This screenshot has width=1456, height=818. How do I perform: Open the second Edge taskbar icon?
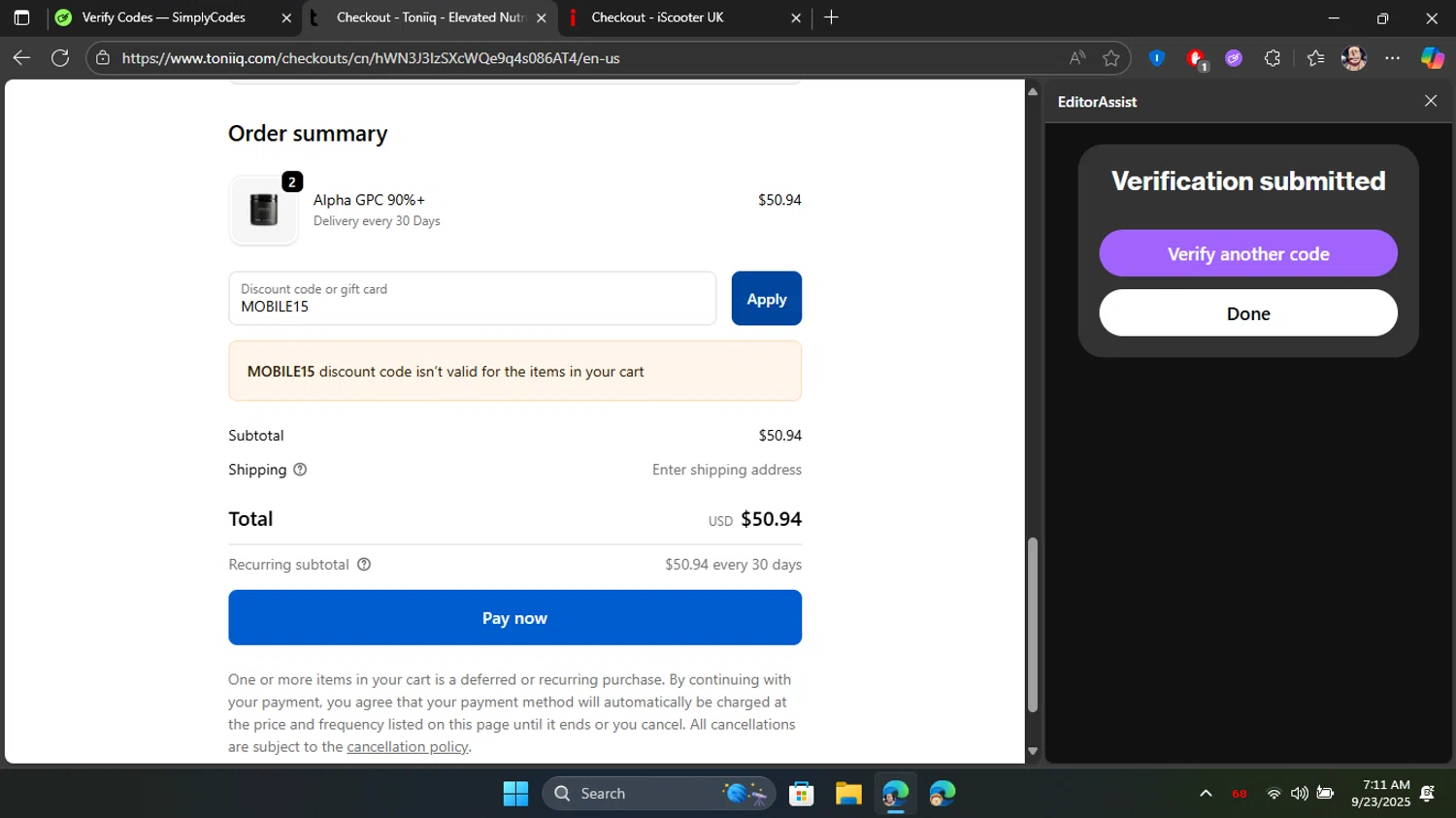[x=942, y=794]
